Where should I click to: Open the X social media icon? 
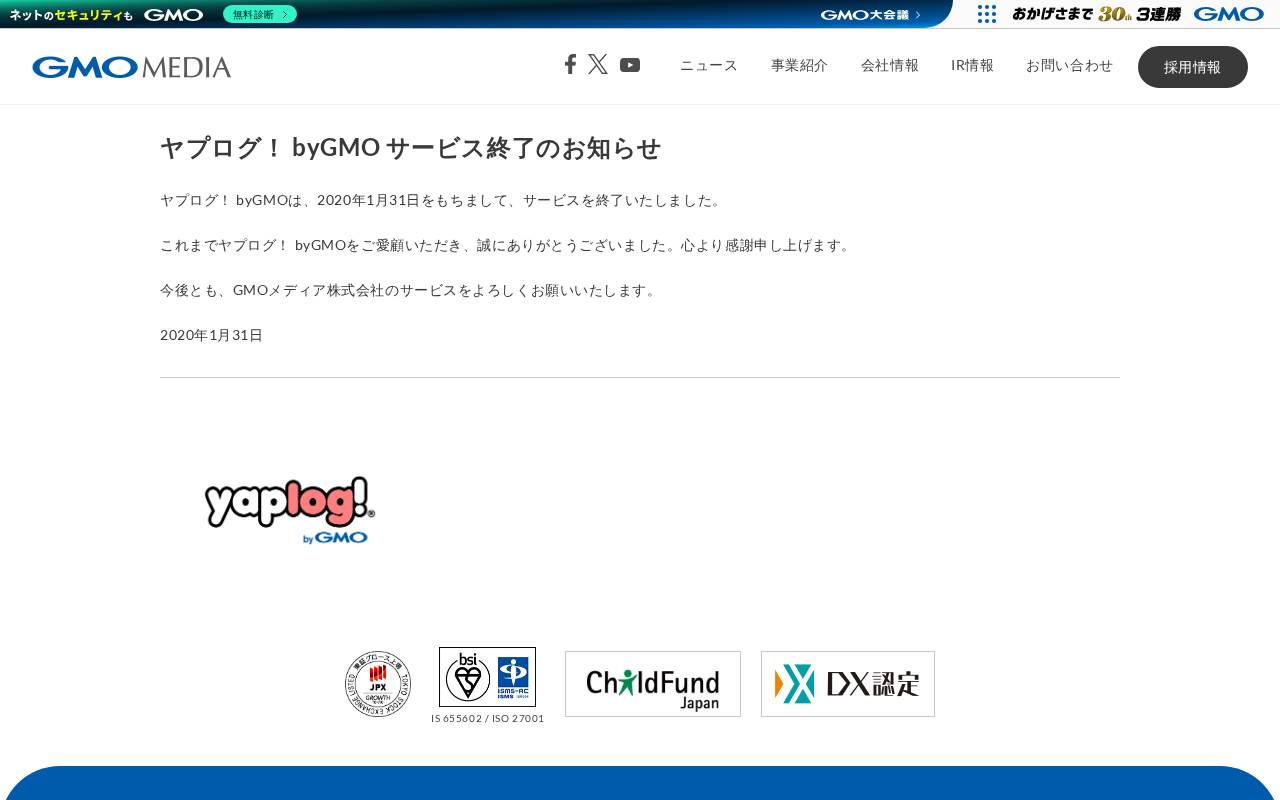click(x=598, y=65)
